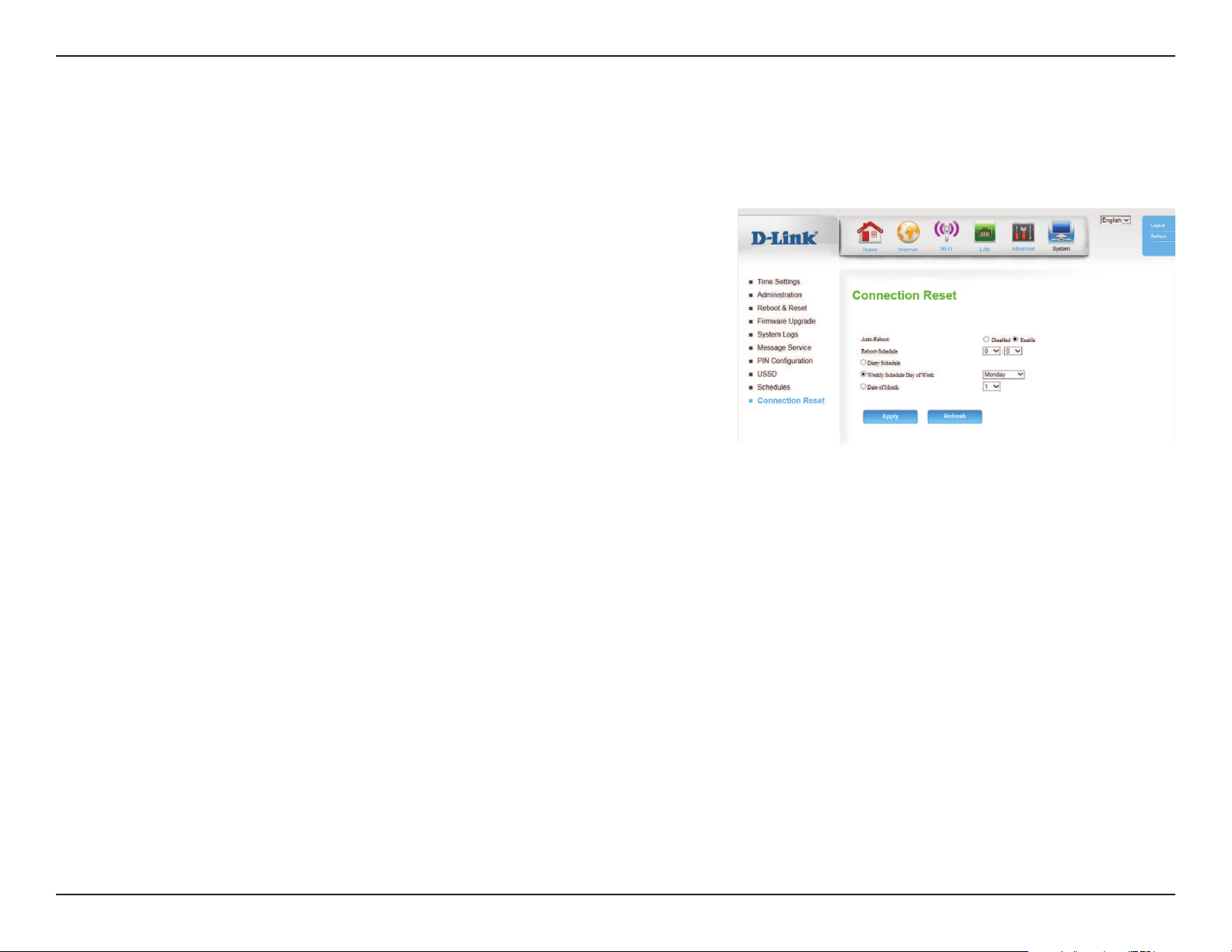The image size is (1232, 952).
Task: Choose the Diary Schedule radio option
Action: point(863,362)
